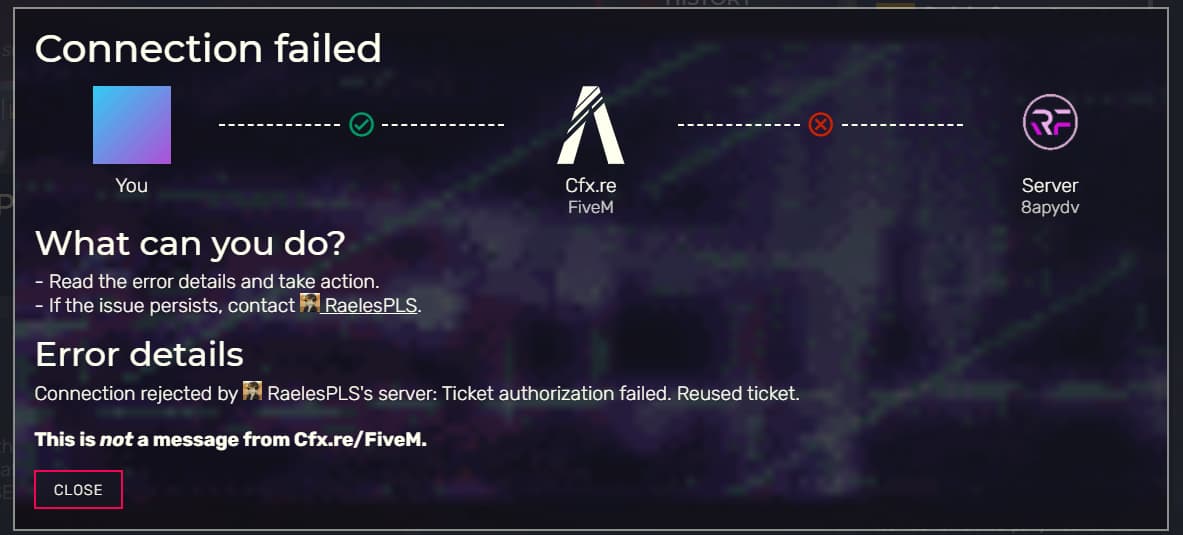
Task: Click the green checkmark connection status icon
Action: [361, 125]
